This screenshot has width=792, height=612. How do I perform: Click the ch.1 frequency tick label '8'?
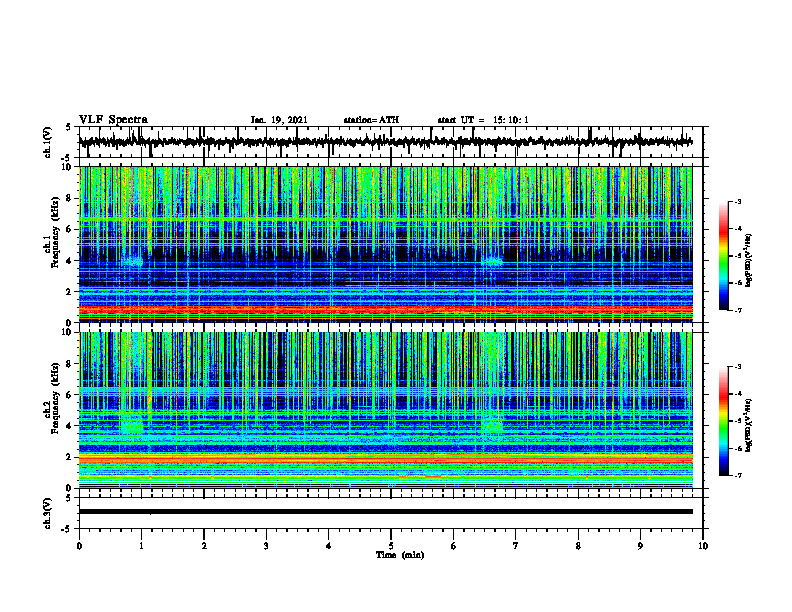tap(69, 198)
